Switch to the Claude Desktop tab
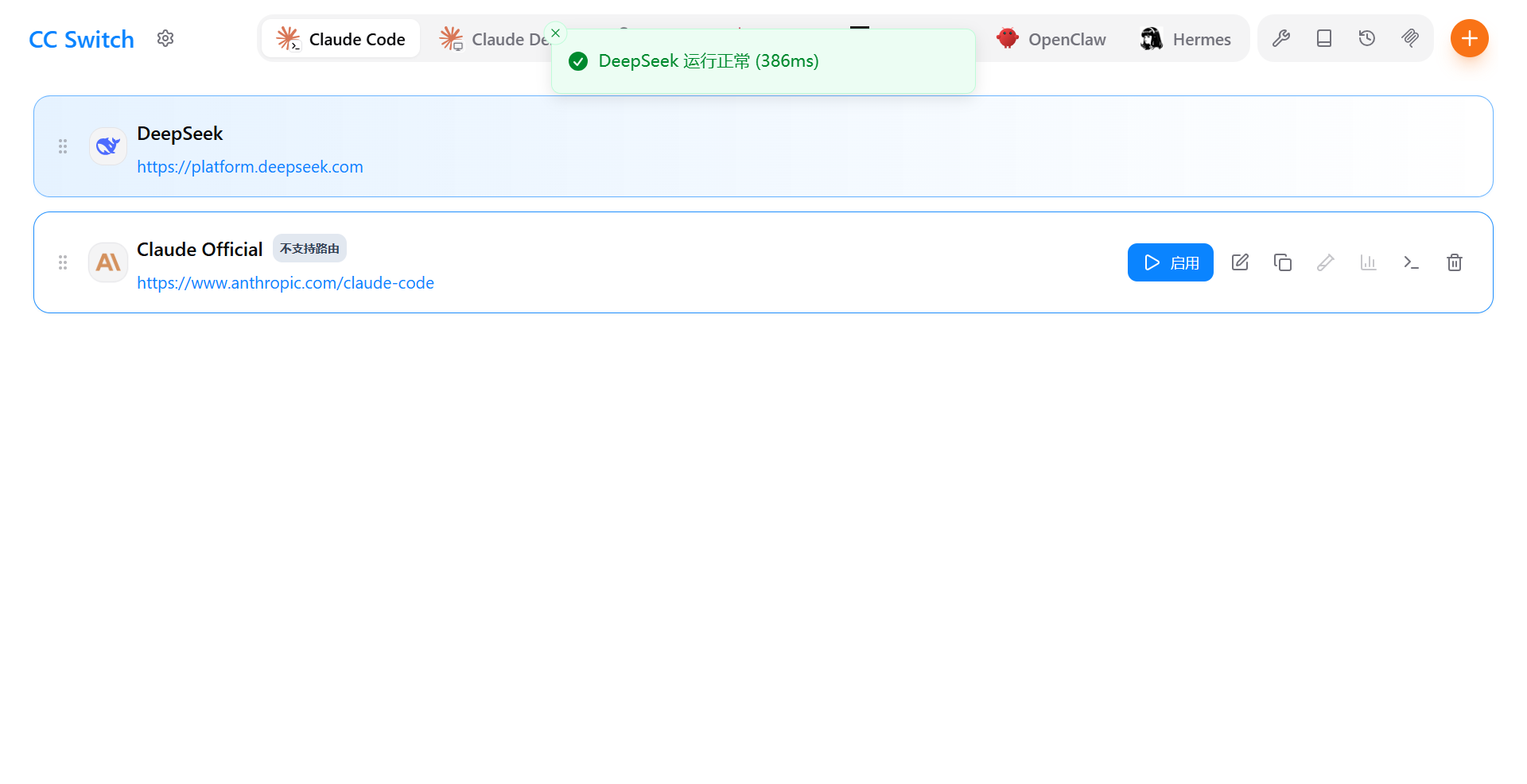The height and width of the screenshot is (784, 1527). tap(495, 38)
